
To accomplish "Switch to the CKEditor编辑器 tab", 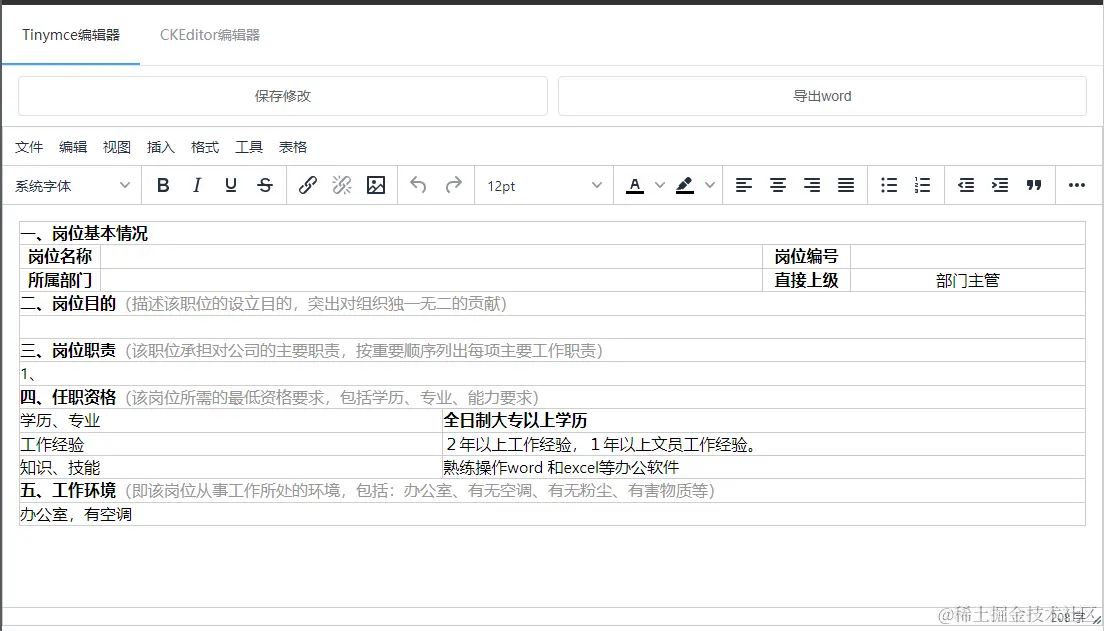I will point(210,35).
